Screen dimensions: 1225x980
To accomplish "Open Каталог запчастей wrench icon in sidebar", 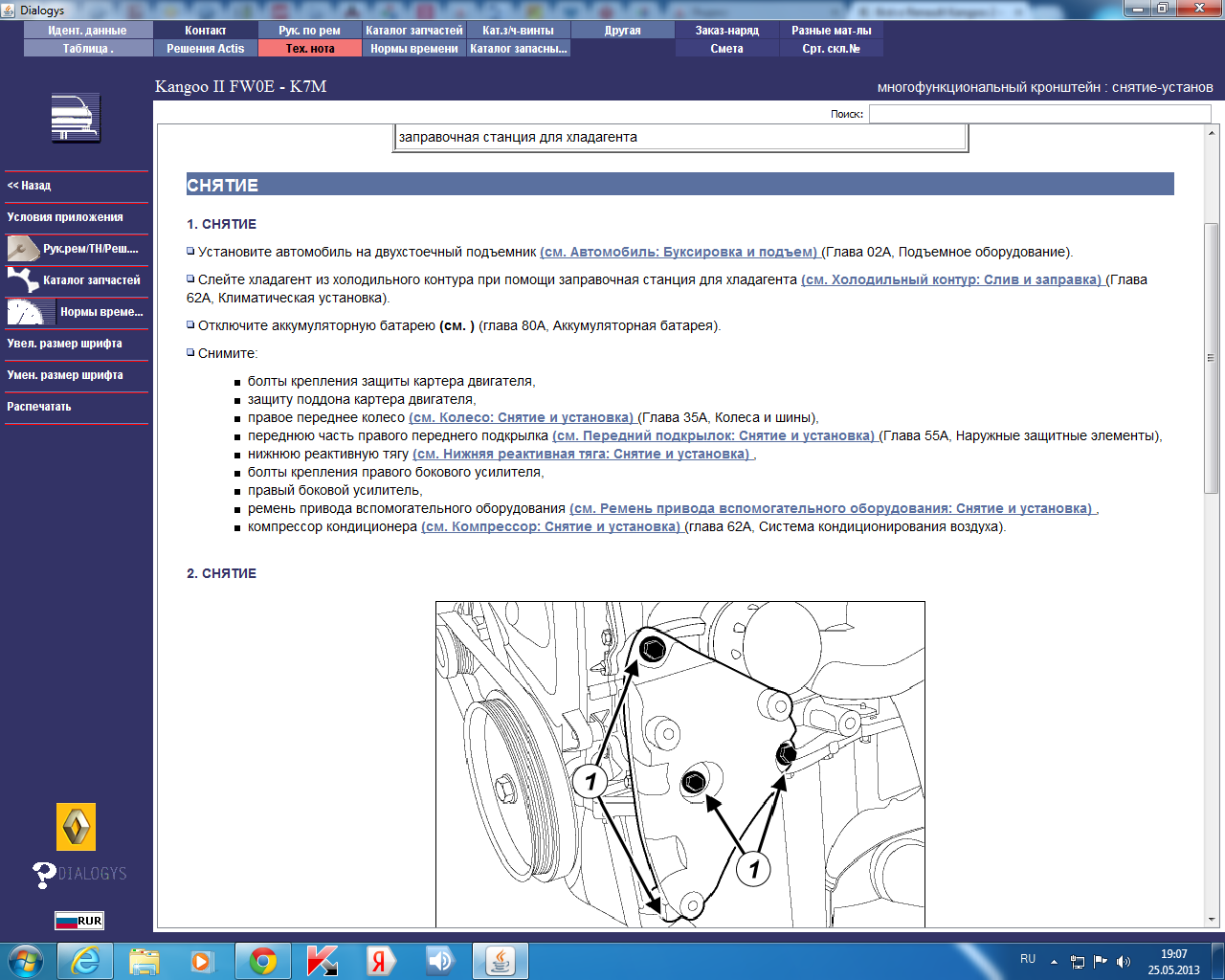I will tap(23, 280).
